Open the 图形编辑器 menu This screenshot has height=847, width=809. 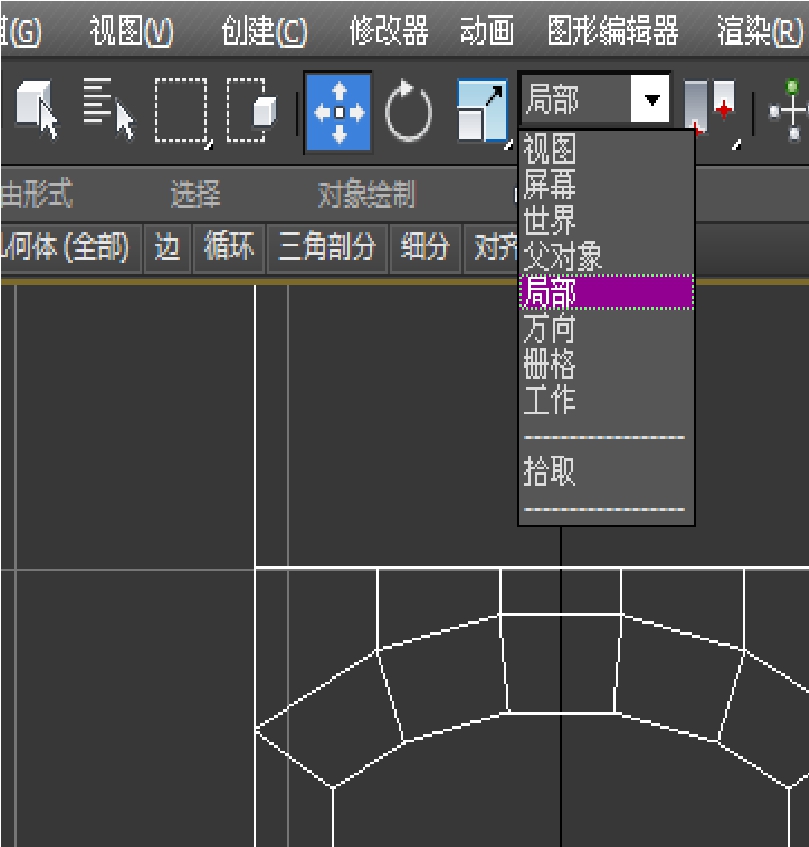coord(613,31)
